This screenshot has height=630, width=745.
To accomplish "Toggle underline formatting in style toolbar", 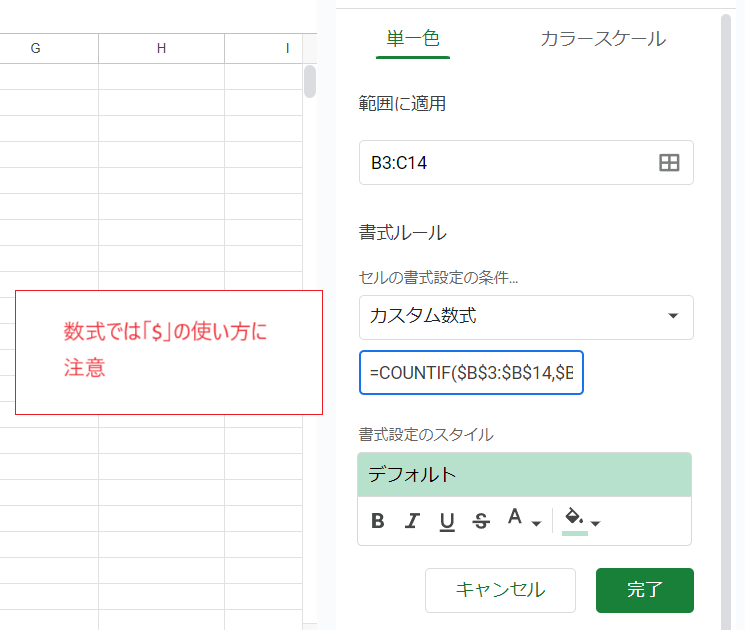I will 447,521.
